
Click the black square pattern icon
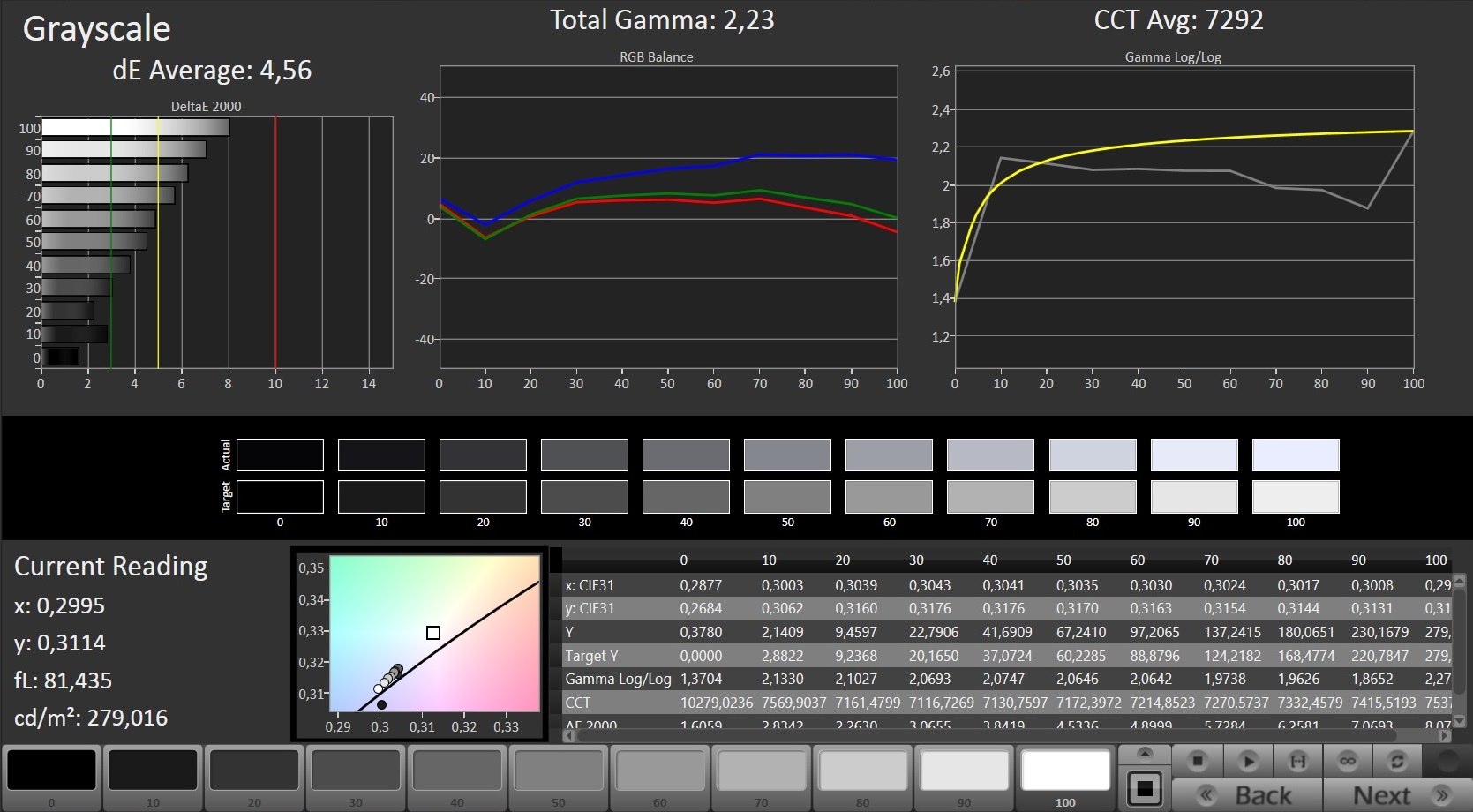[x=1145, y=788]
